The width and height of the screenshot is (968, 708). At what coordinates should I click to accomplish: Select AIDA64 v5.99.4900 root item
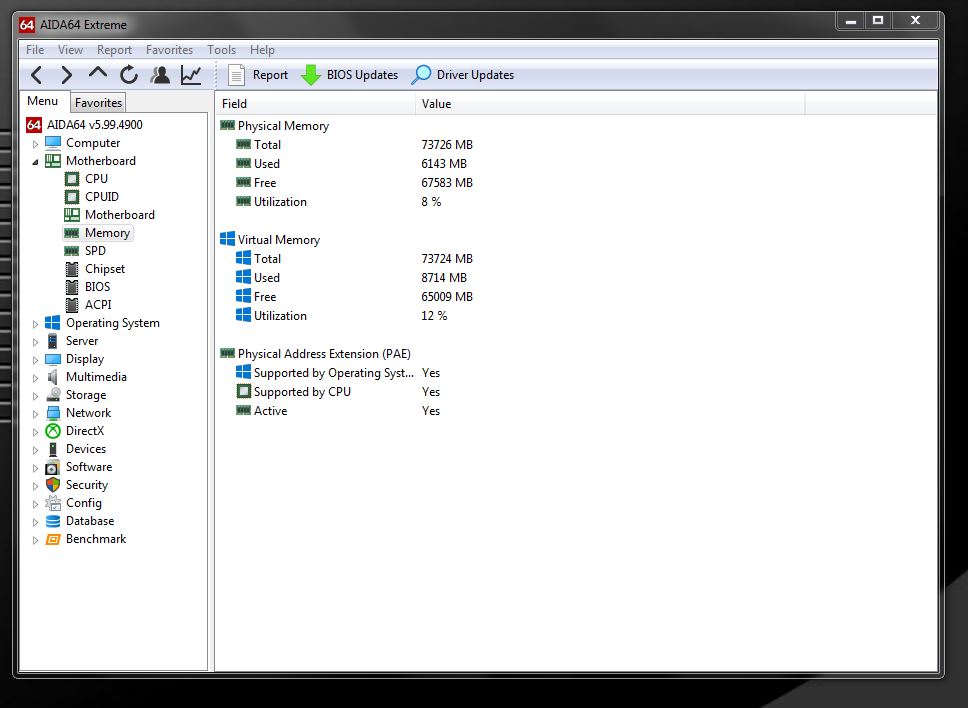point(94,125)
